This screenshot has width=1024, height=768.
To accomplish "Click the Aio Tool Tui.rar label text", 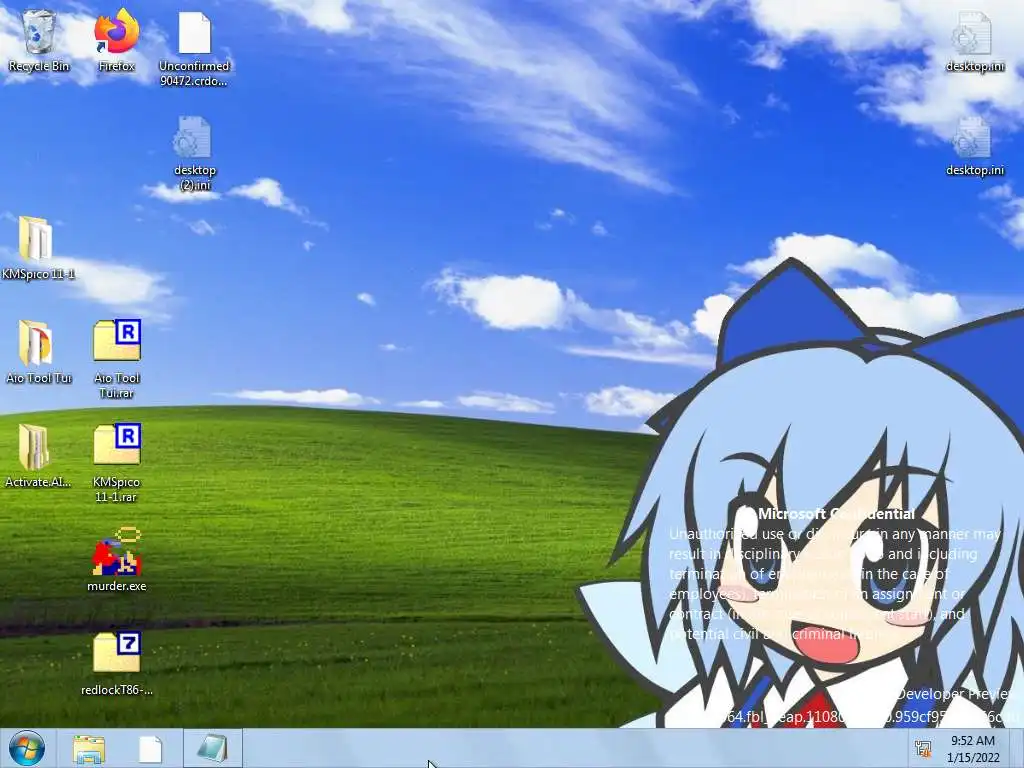I will coord(117,385).
